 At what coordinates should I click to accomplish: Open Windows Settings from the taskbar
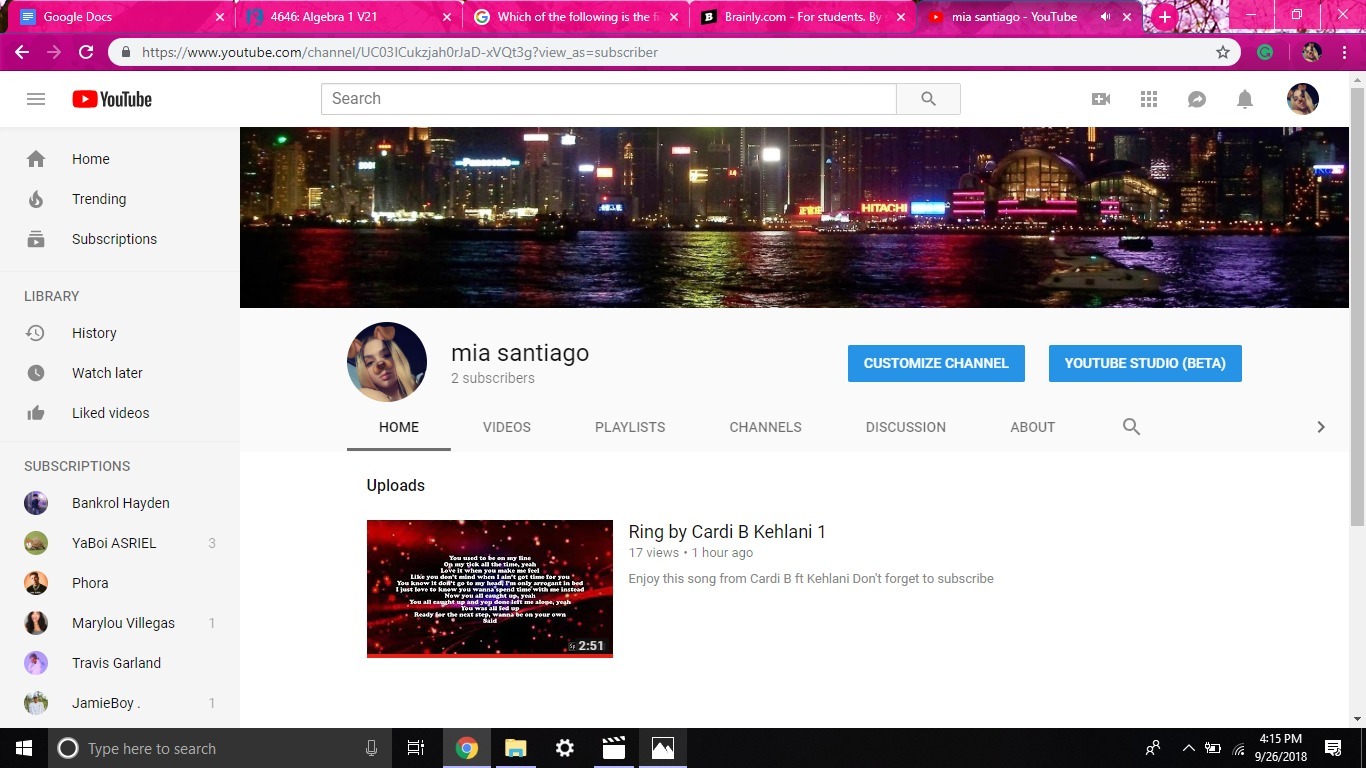pos(565,748)
